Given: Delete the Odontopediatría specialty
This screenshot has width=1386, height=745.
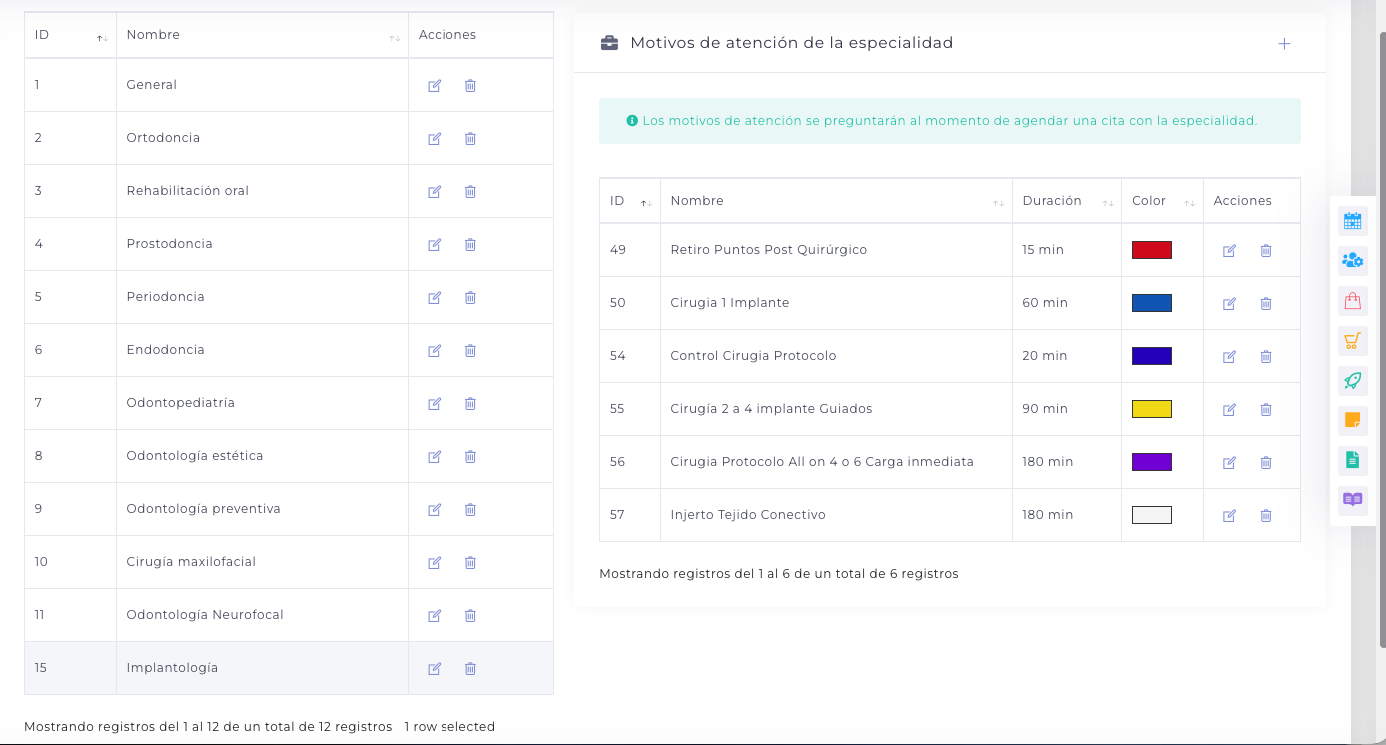Looking at the screenshot, I should click(470, 404).
